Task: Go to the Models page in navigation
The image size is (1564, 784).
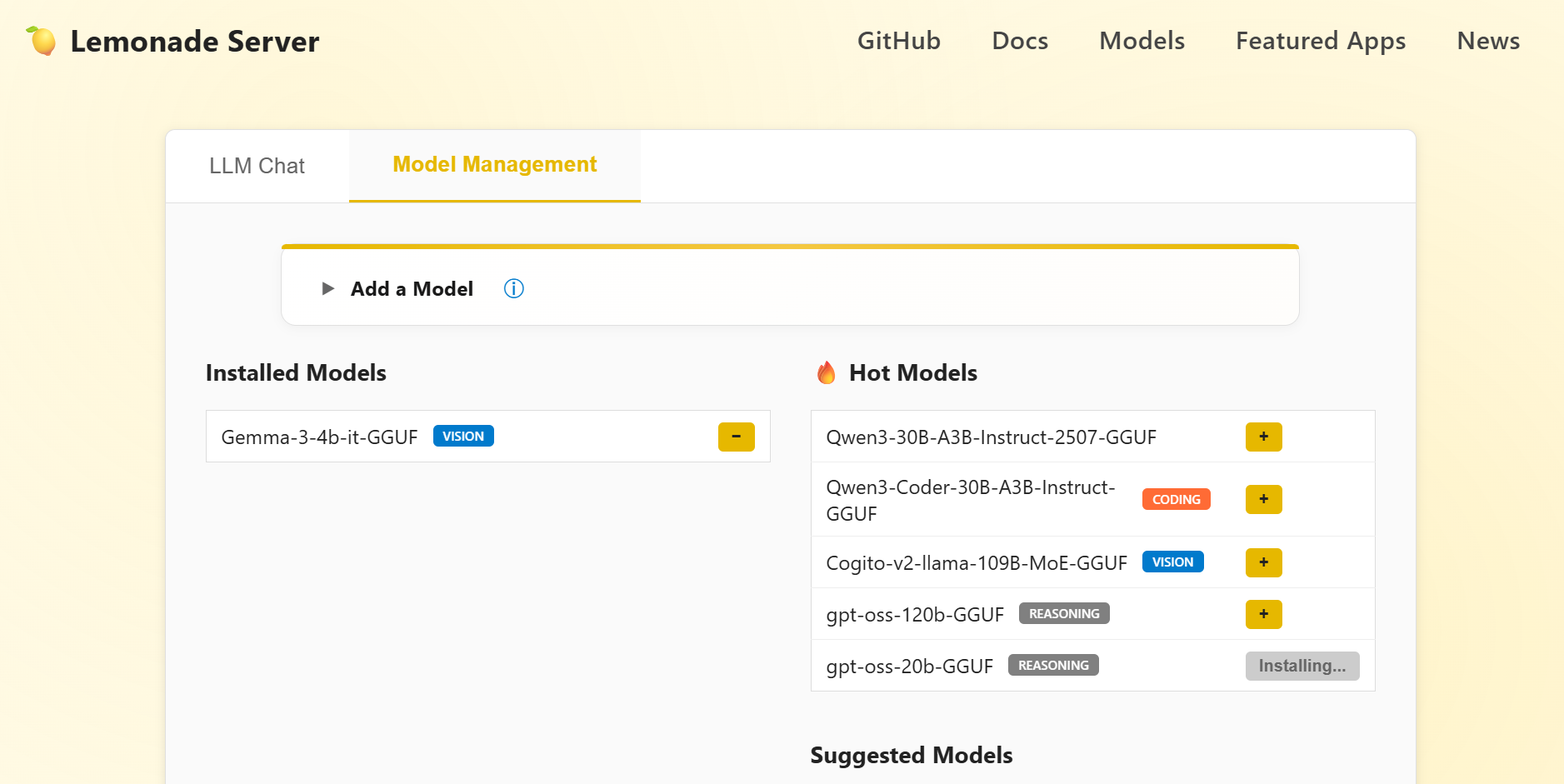Action: click(x=1142, y=41)
